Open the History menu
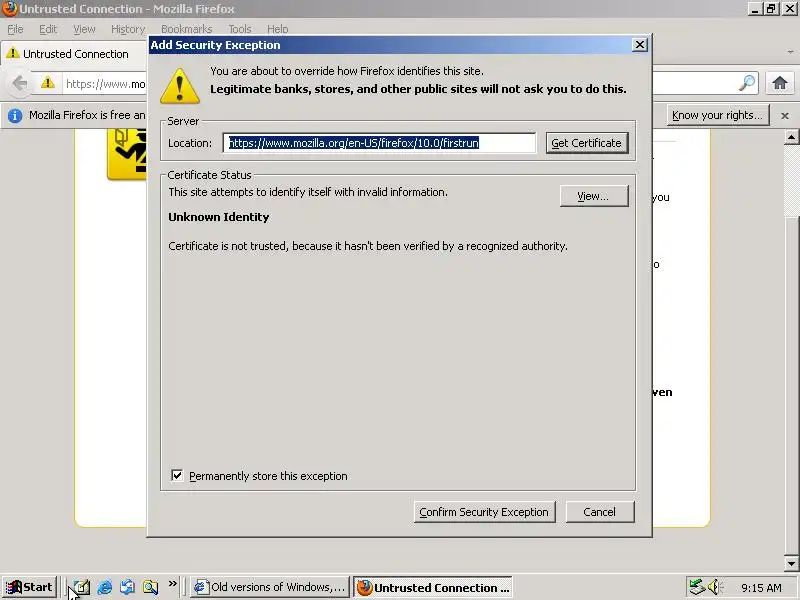The height and width of the screenshot is (600, 800). pos(128,29)
